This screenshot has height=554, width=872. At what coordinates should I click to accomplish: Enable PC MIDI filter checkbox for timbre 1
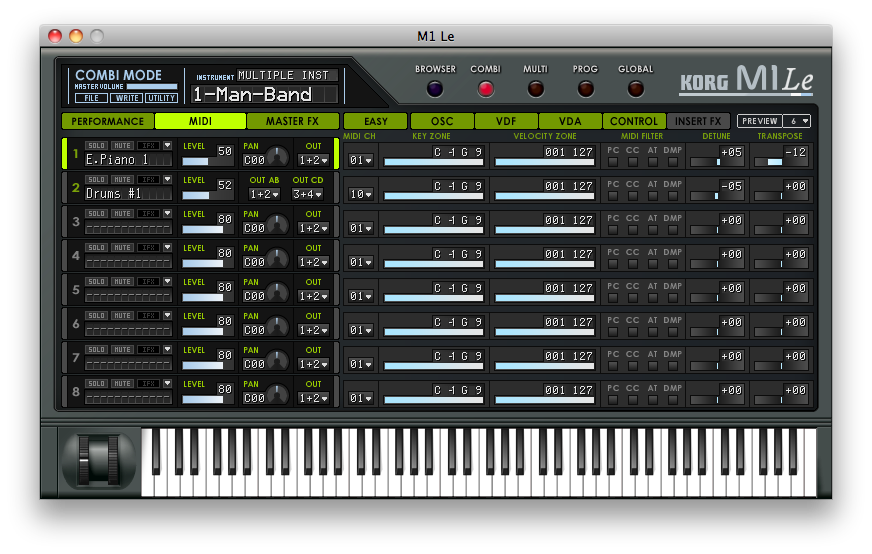(x=613, y=162)
